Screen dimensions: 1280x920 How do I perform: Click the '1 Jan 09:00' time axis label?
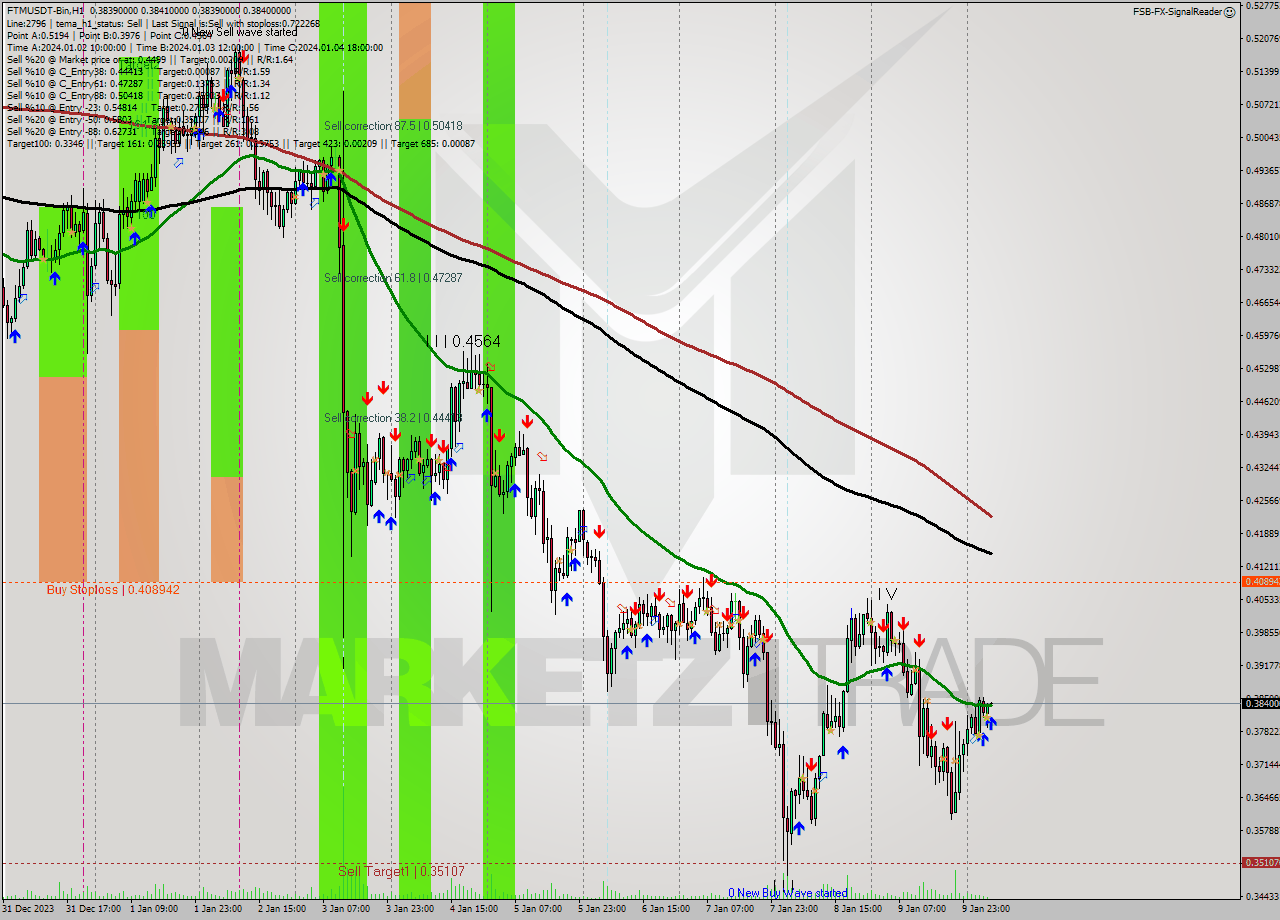pos(154,909)
